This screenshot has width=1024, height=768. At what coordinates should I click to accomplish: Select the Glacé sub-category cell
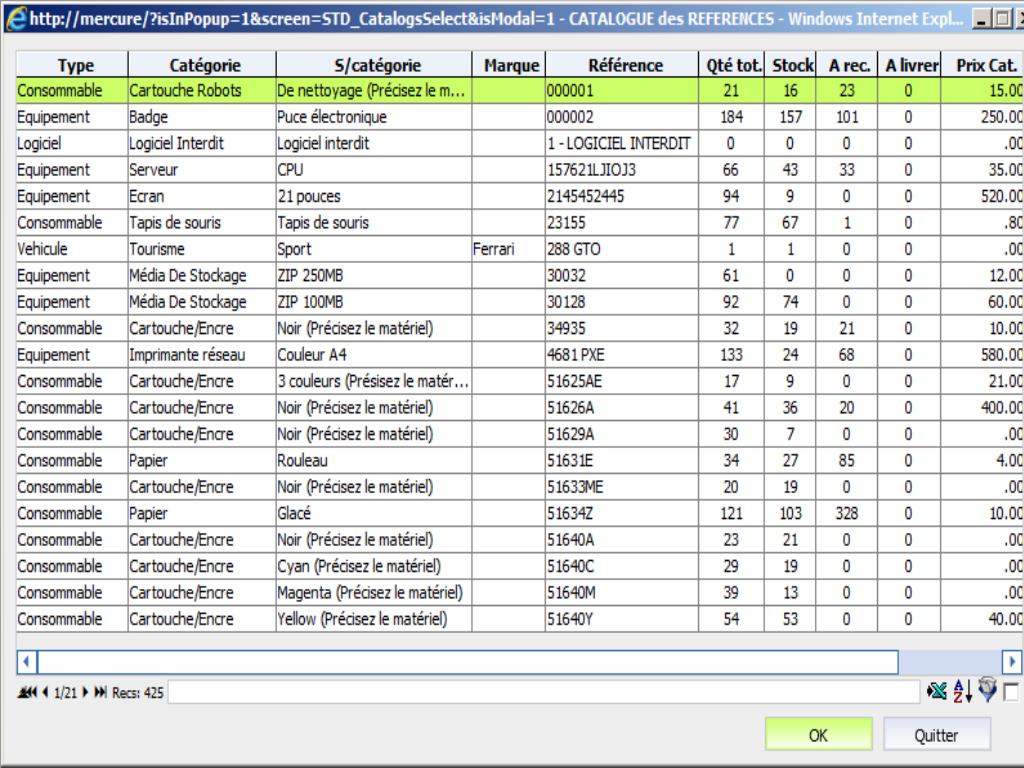(x=374, y=513)
